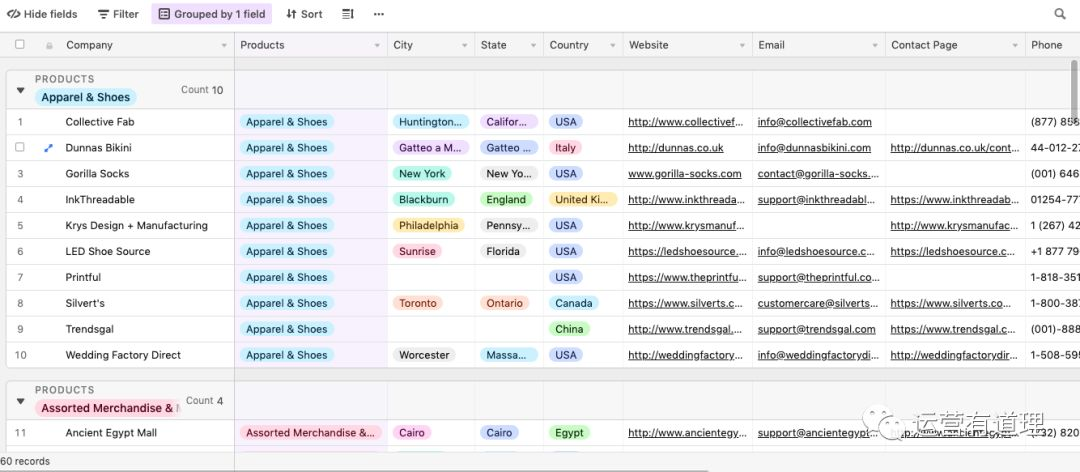Image resolution: width=1080 pixels, height=472 pixels.
Task: Click the Worcester city tag
Action: pyautogui.click(x=425, y=356)
